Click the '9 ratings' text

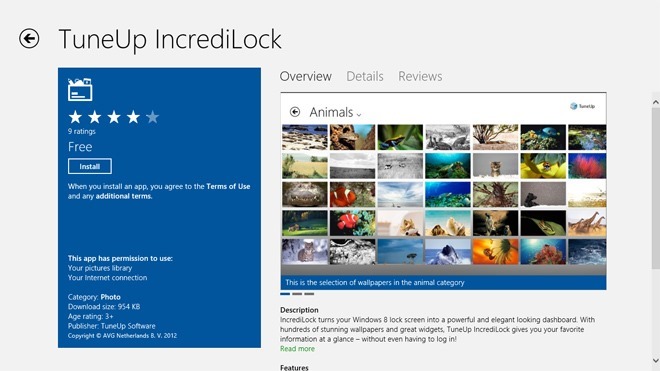(82, 131)
